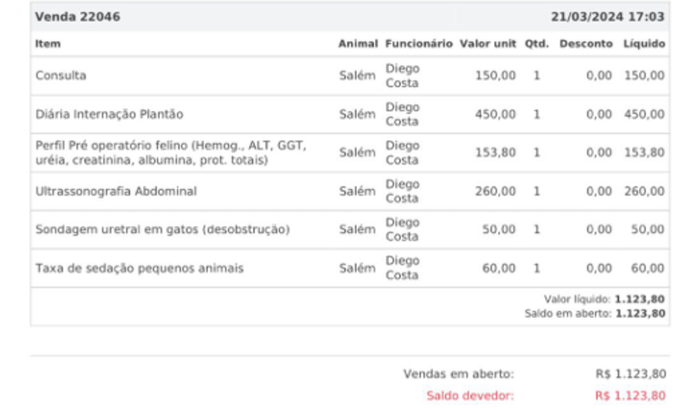Screen dimensions: 700x410
Task: Select the Consulta item row
Action: pyautogui.click(x=61, y=75)
